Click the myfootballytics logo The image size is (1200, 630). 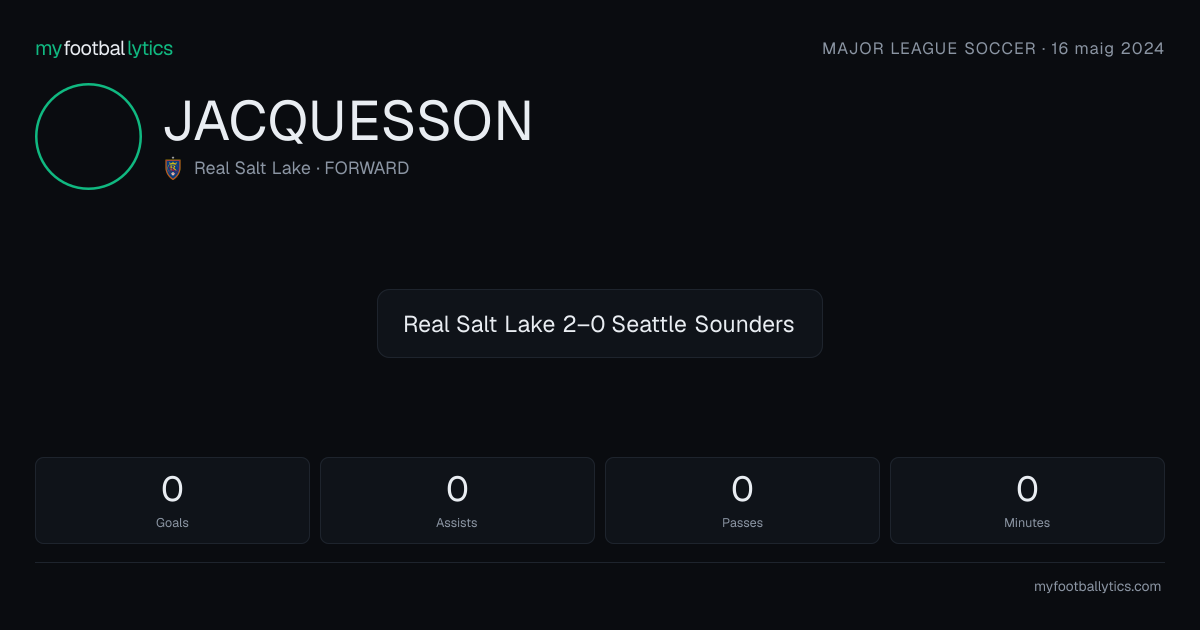tap(104, 48)
